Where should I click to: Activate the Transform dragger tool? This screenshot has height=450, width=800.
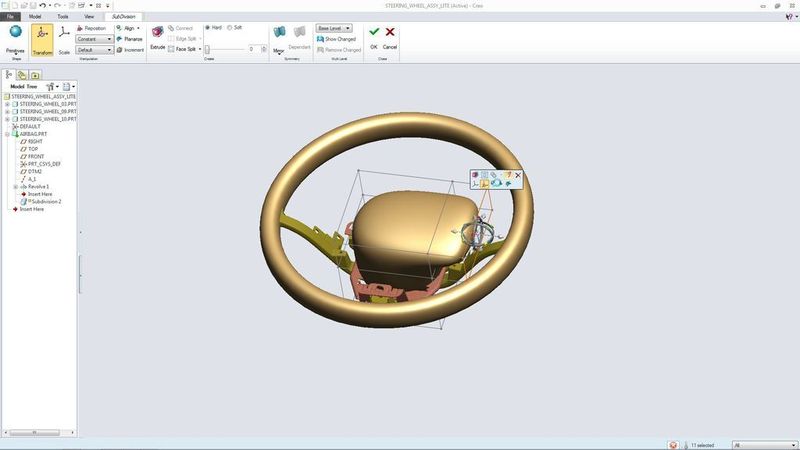tap(42, 39)
